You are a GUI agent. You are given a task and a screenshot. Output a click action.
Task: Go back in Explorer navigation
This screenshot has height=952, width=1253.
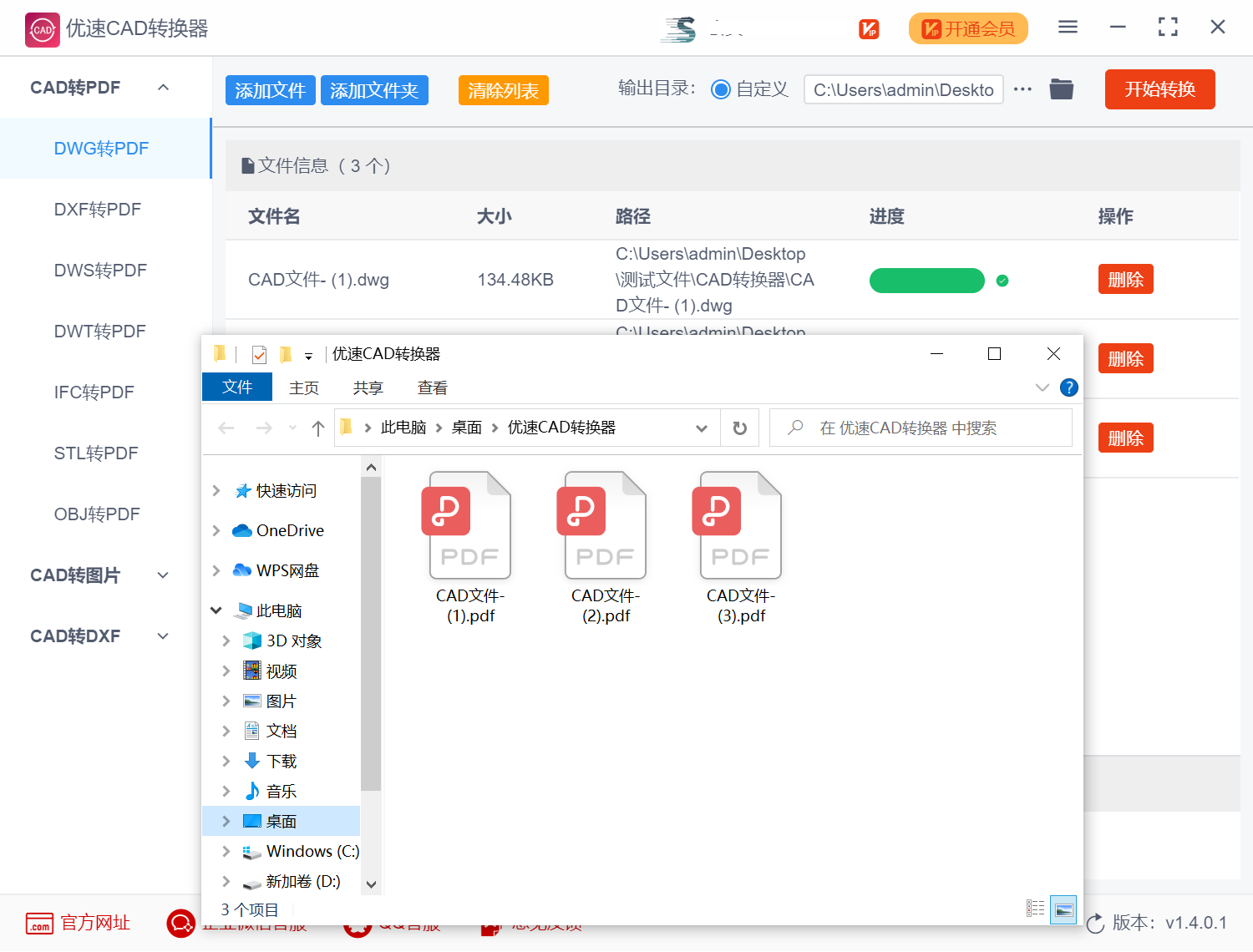tap(226, 428)
